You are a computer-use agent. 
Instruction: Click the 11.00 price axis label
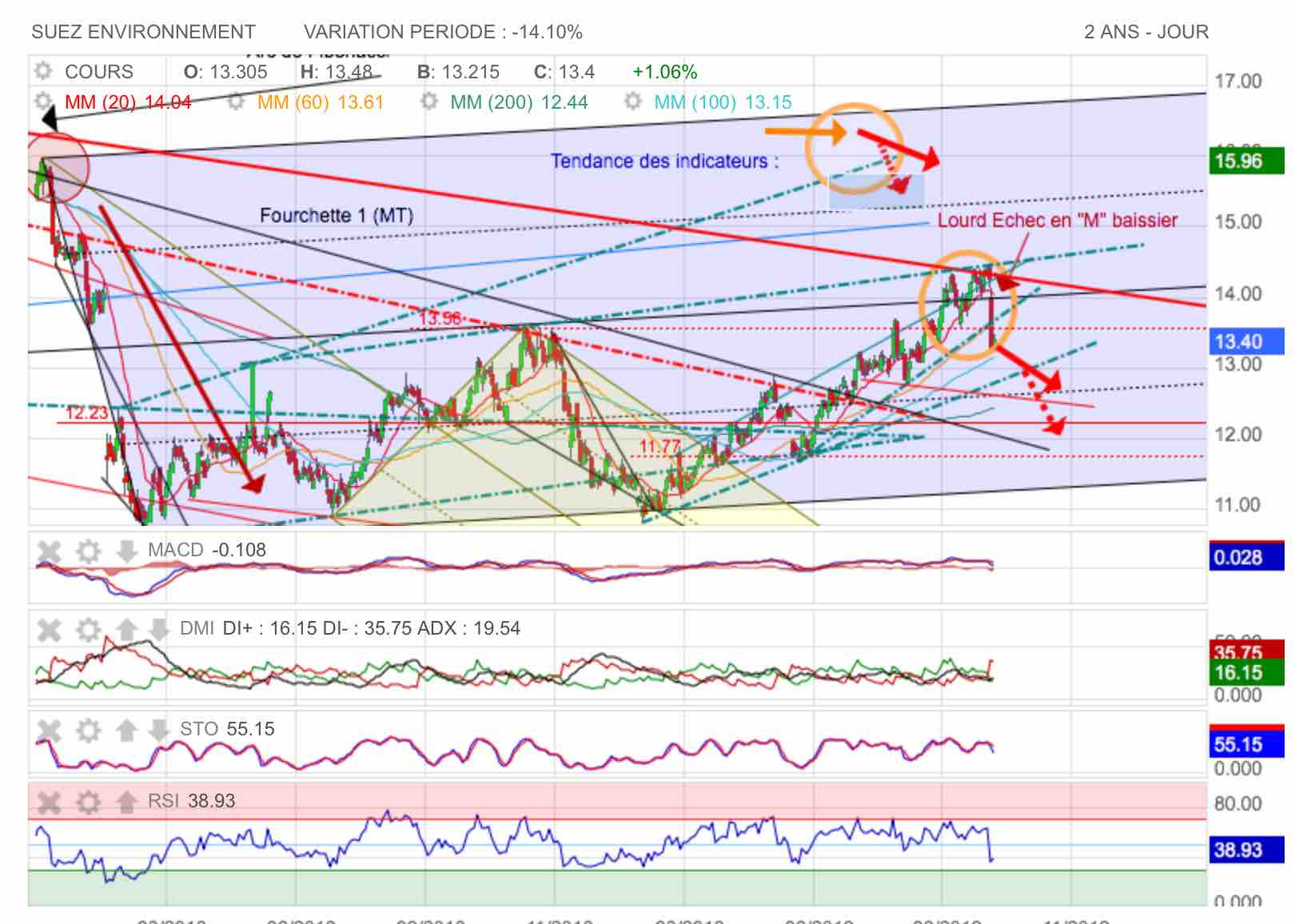[x=1238, y=505]
